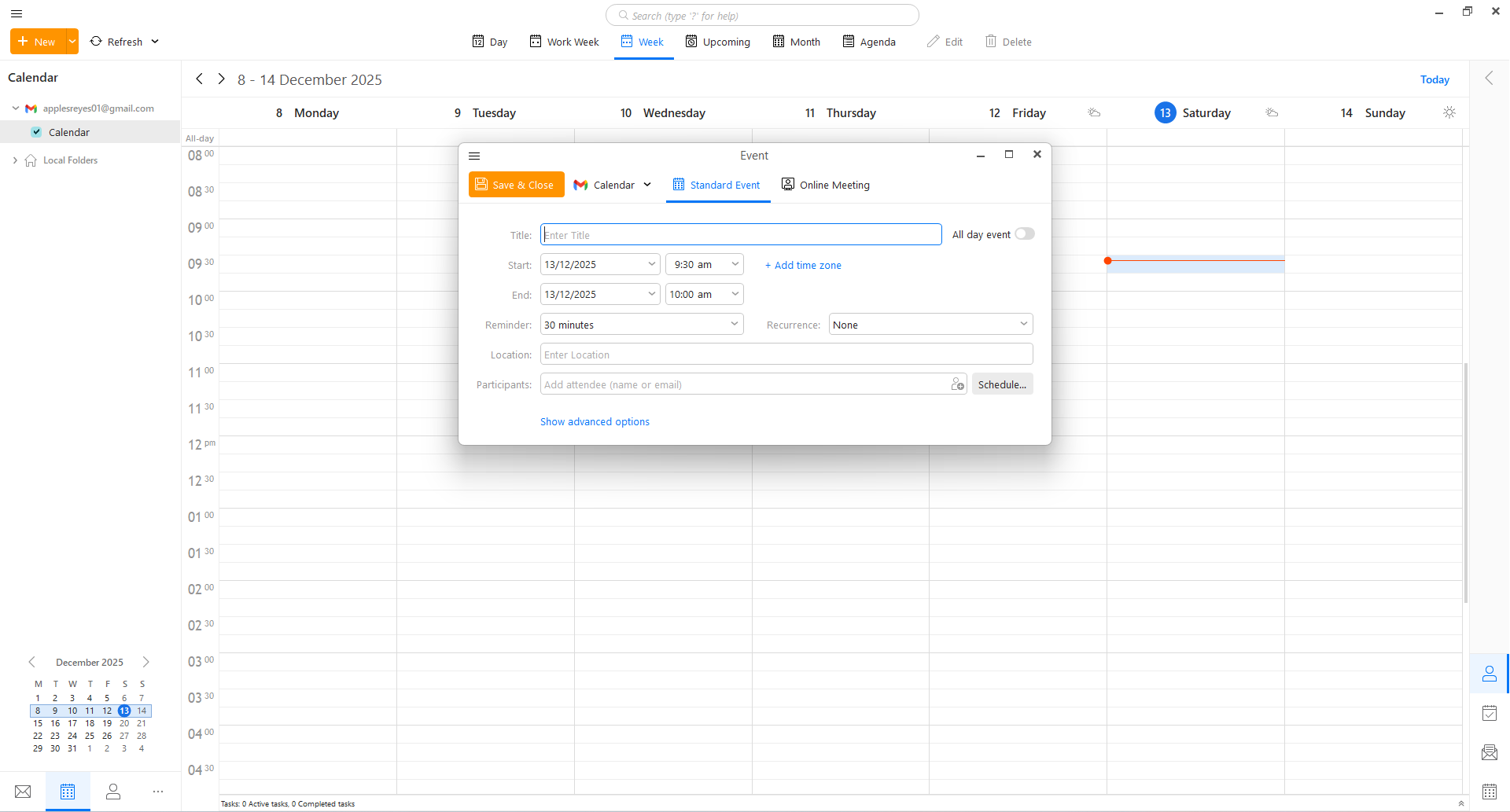Go to the previous week arrow
The width and height of the screenshot is (1510, 812).
(200, 79)
